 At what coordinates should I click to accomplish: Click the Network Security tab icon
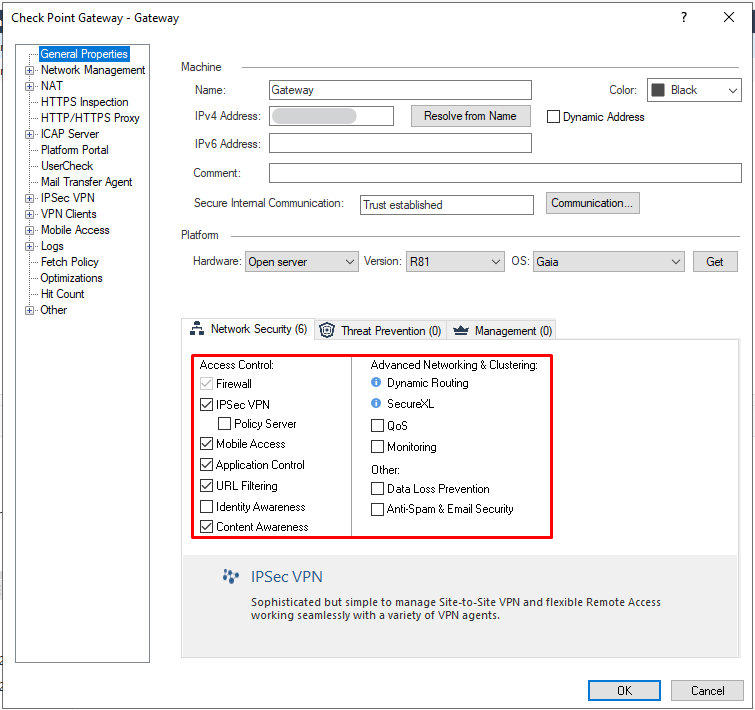point(197,329)
